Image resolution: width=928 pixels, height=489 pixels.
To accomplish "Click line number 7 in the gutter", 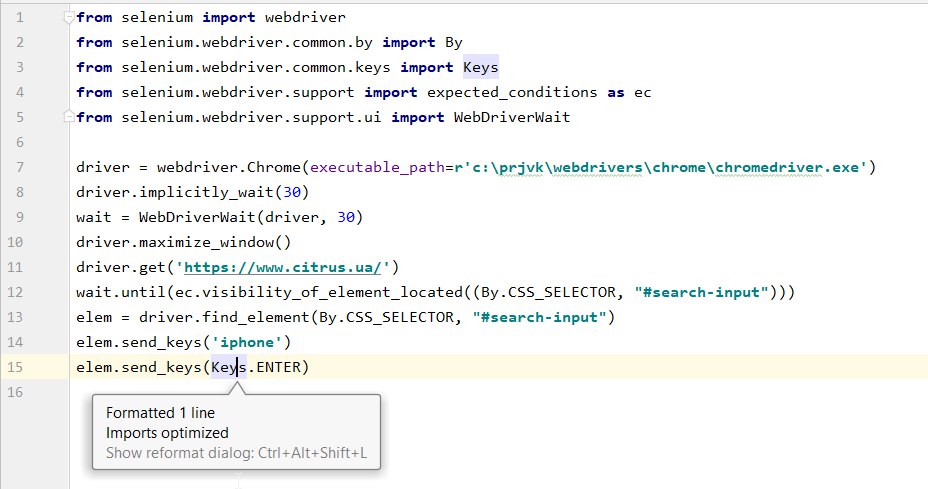I will coord(20,168).
